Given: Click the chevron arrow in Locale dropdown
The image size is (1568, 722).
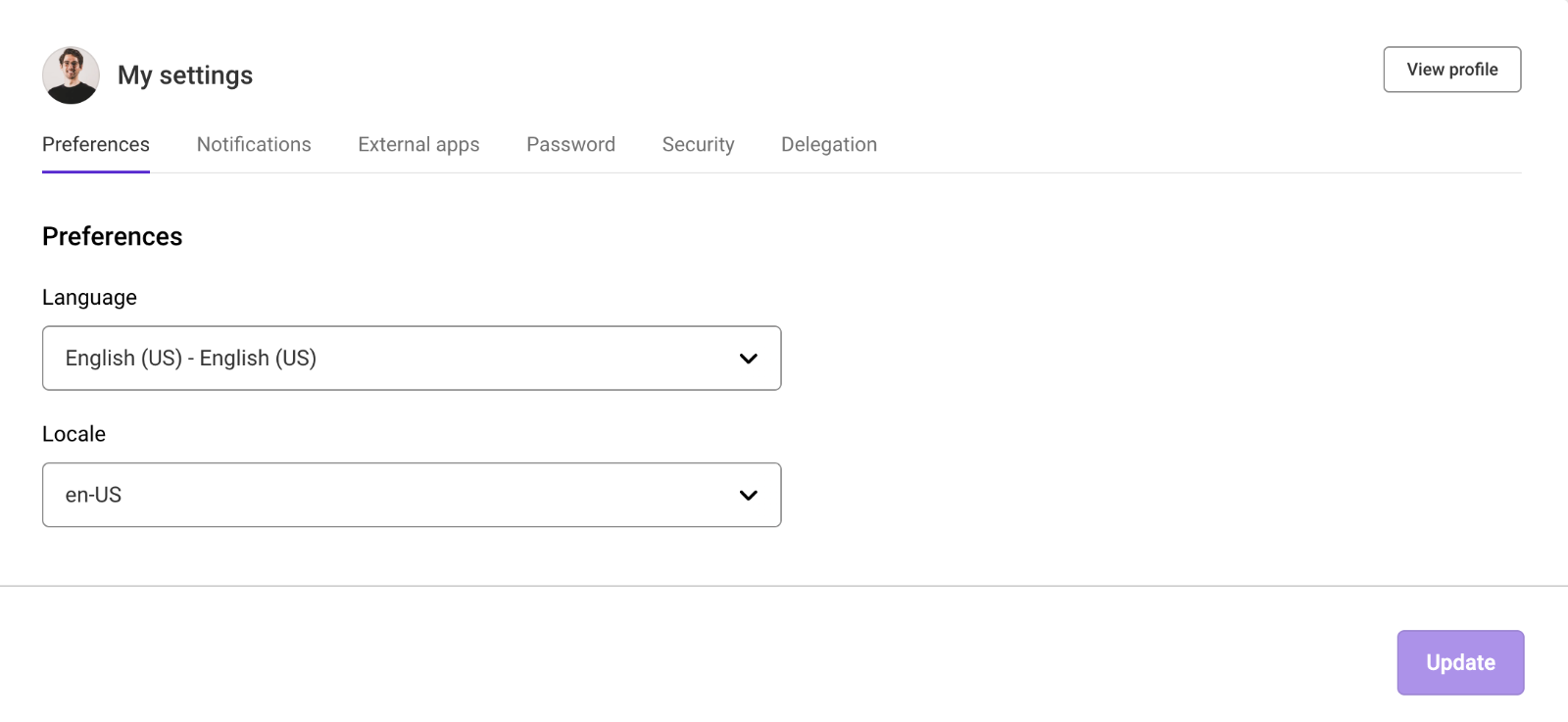Looking at the screenshot, I should coord(748,495).
